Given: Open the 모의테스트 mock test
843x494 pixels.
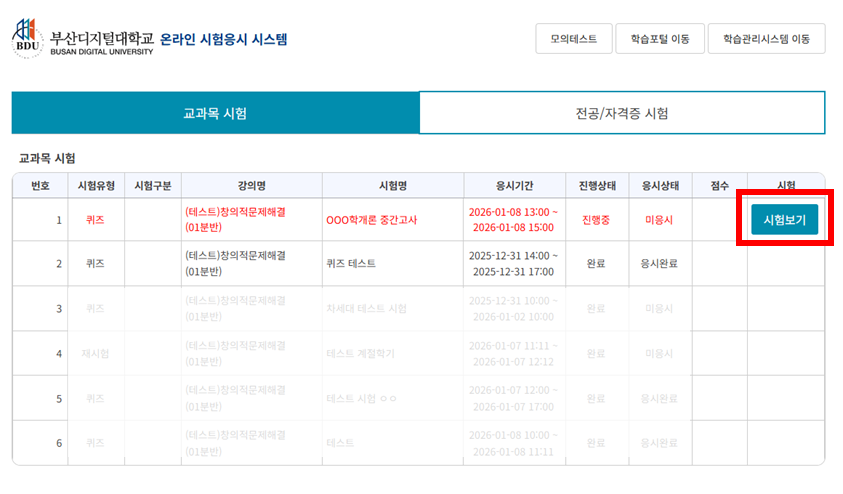Looking at the screenshot, I should (573, 39).
